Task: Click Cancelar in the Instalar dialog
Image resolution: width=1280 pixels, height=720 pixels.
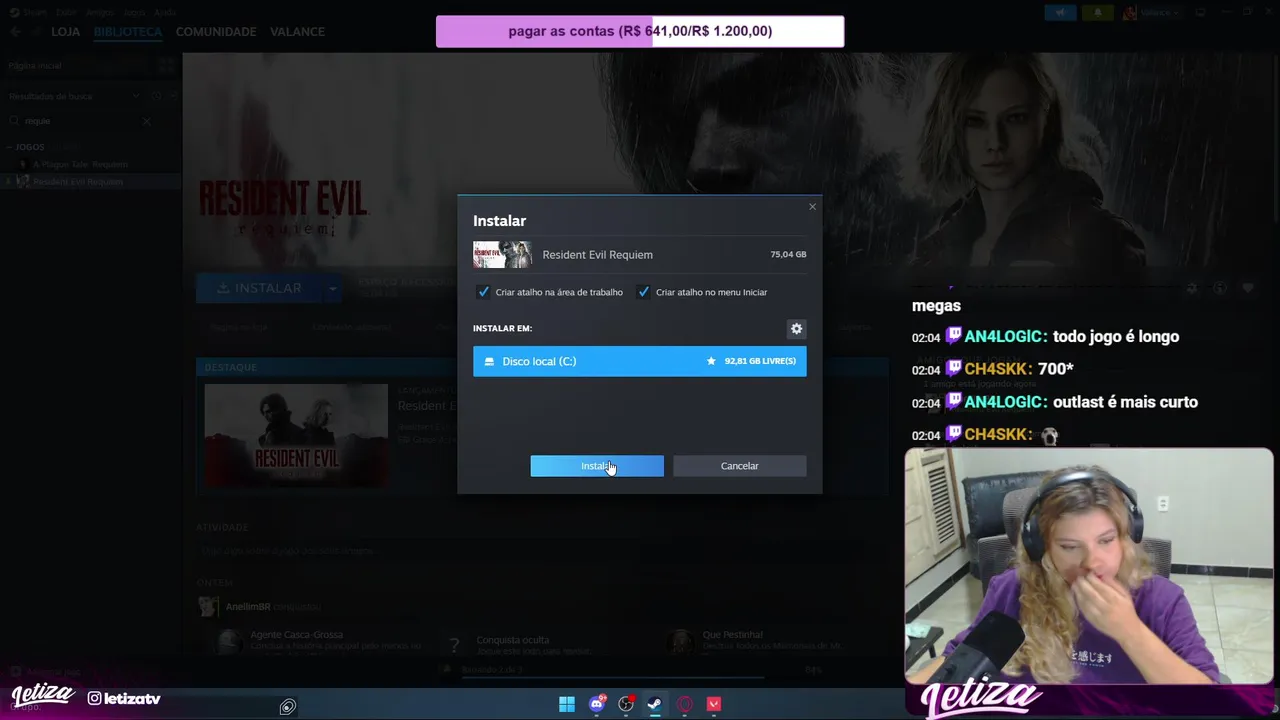Action: tap(739, 466)
